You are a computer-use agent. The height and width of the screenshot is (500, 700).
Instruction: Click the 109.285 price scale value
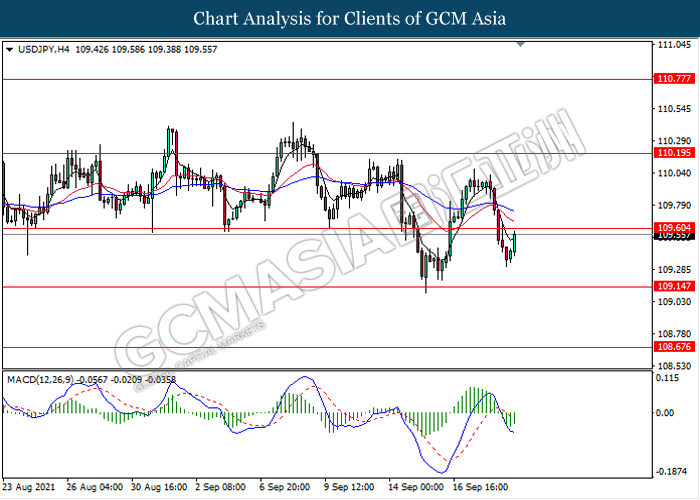pyautogui.click(x=674, y=270)
